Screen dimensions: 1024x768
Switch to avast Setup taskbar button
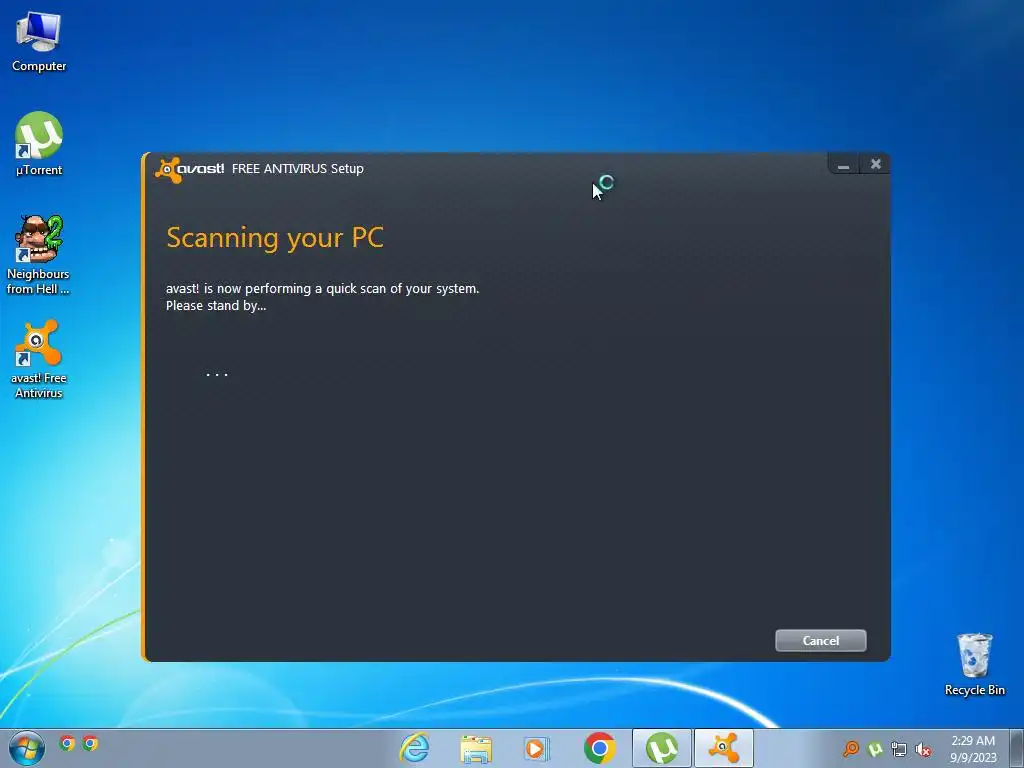point(724,748)
